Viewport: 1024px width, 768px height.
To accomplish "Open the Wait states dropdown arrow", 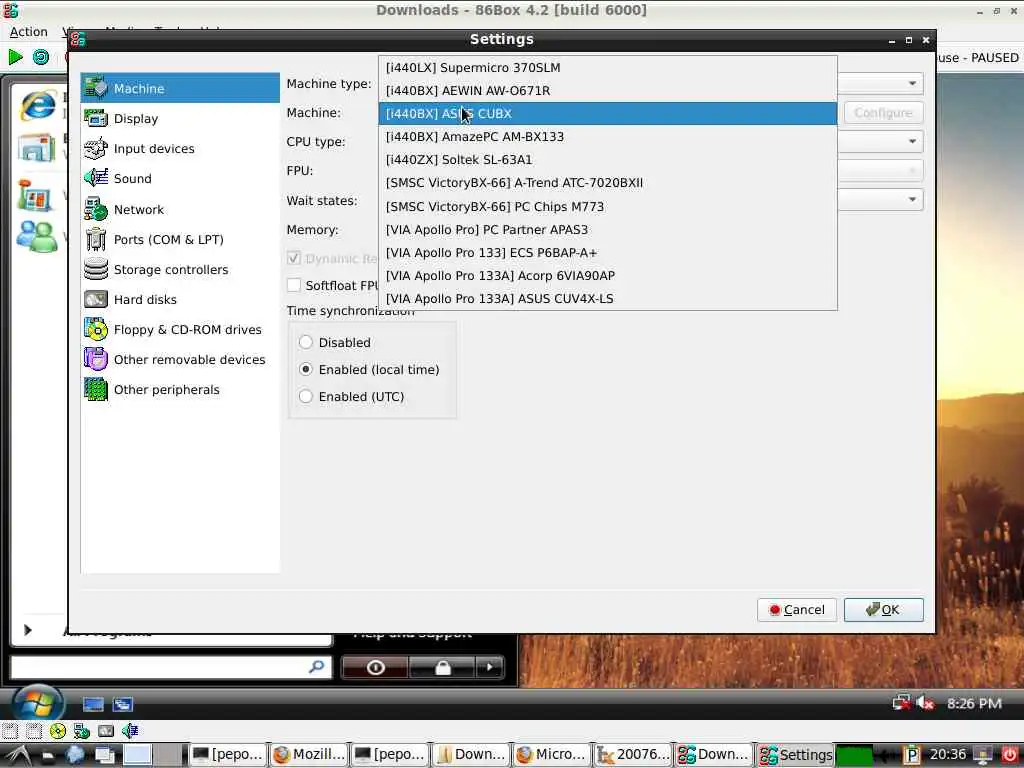I will coord(912,199).
